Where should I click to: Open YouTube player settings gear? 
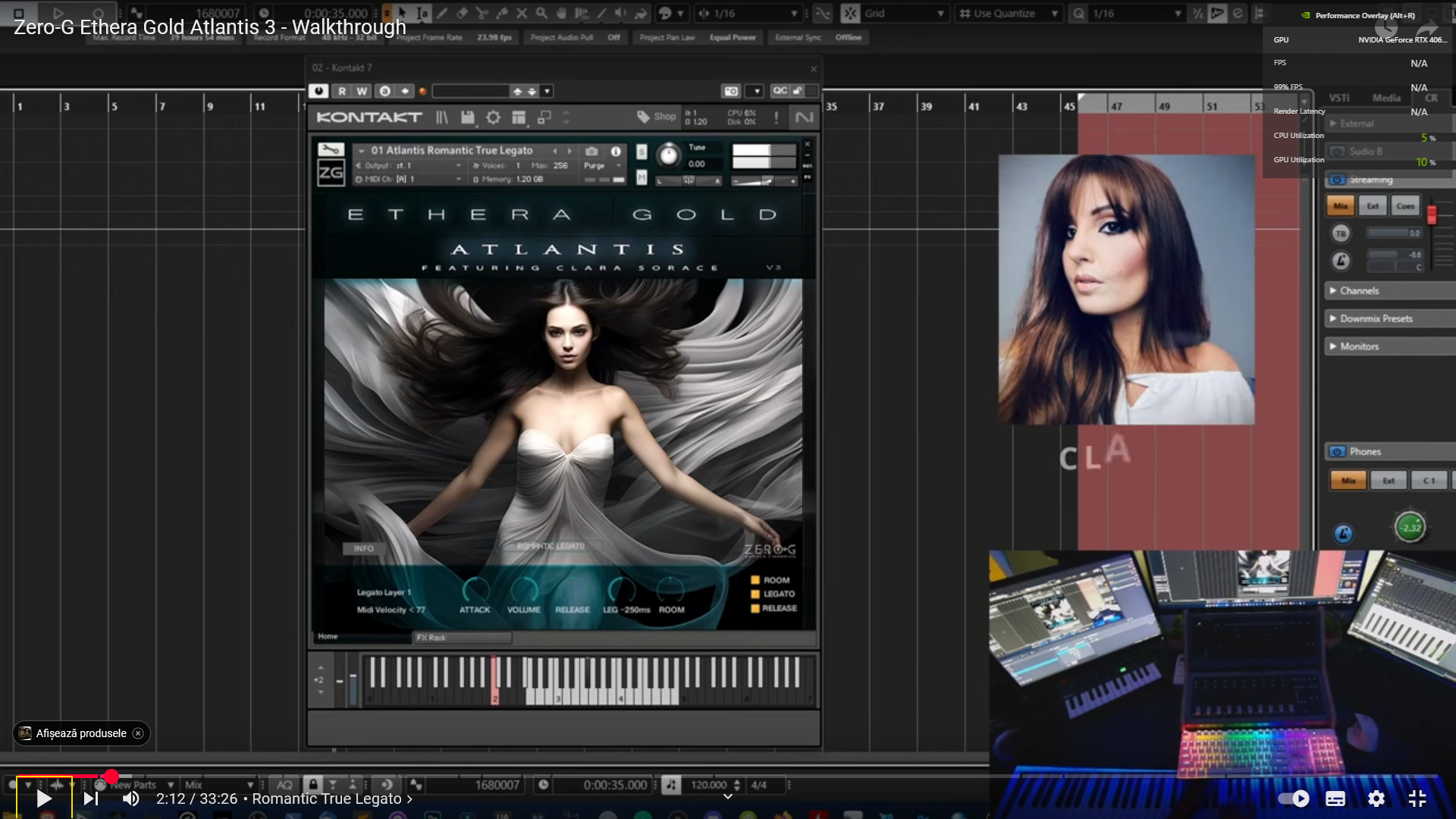click(1376, 799)
